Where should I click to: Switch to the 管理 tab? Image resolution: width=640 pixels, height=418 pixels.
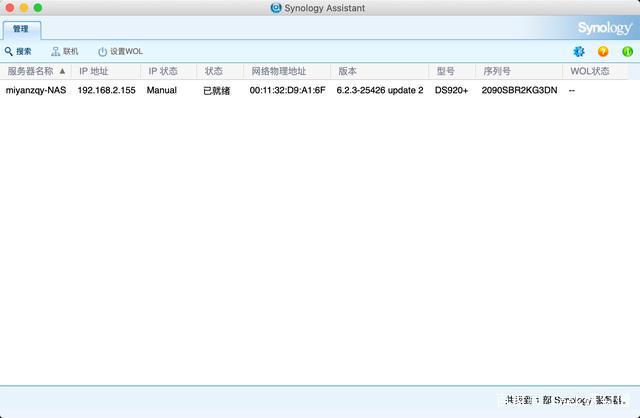[x=21, y=29]
